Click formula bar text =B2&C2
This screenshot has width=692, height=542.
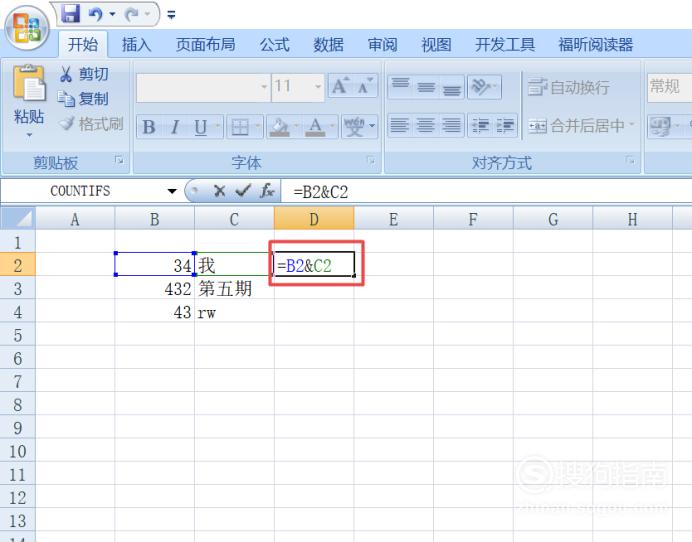tap(320, 192)
